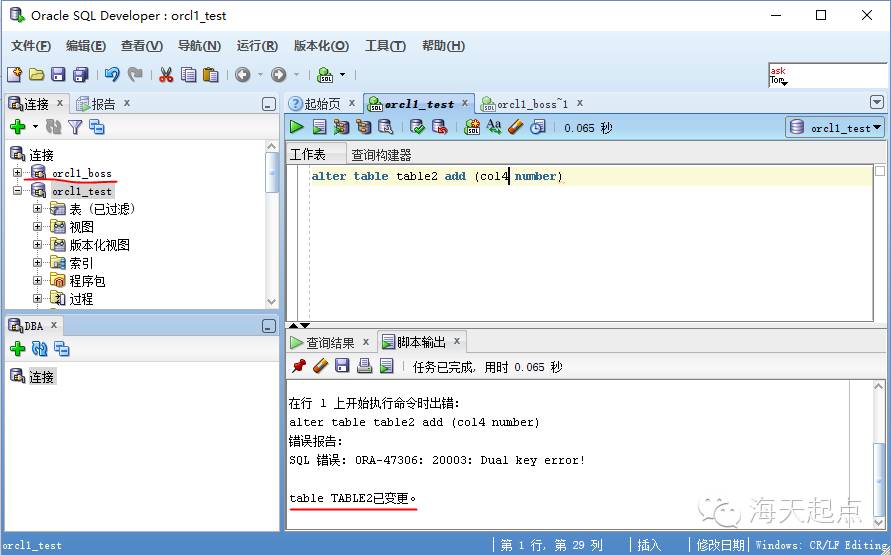Click the Save All icon

81,74
